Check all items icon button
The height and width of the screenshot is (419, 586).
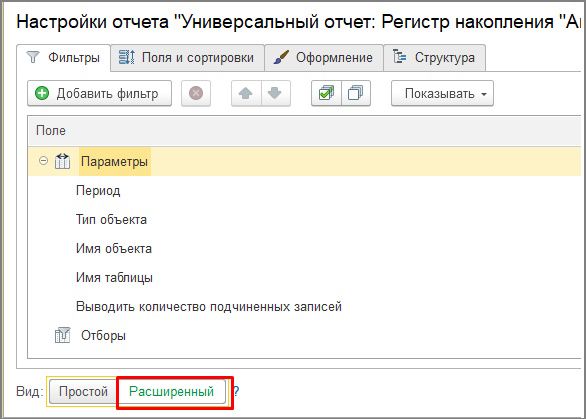tap(326, 93)
